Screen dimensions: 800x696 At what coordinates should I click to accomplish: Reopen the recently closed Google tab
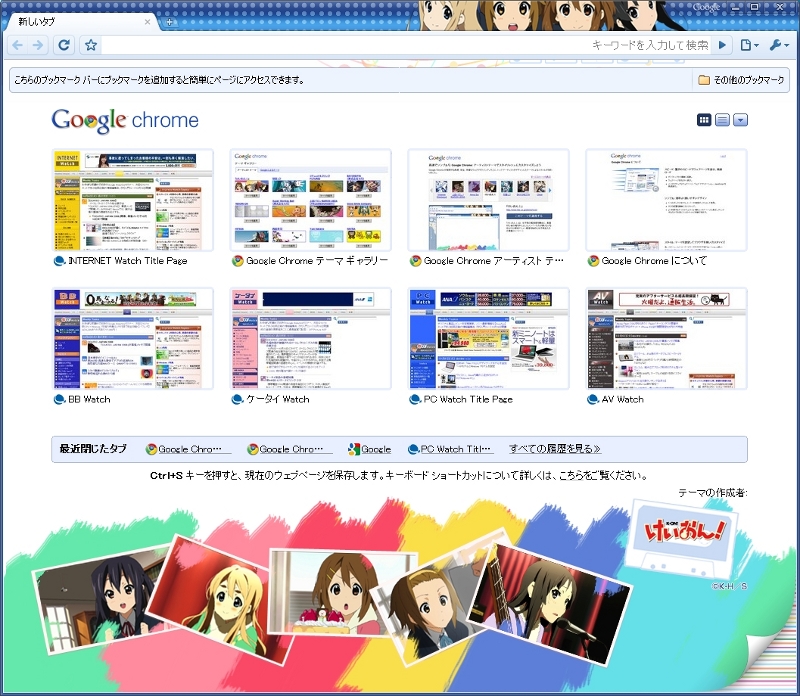coord(370,449)
